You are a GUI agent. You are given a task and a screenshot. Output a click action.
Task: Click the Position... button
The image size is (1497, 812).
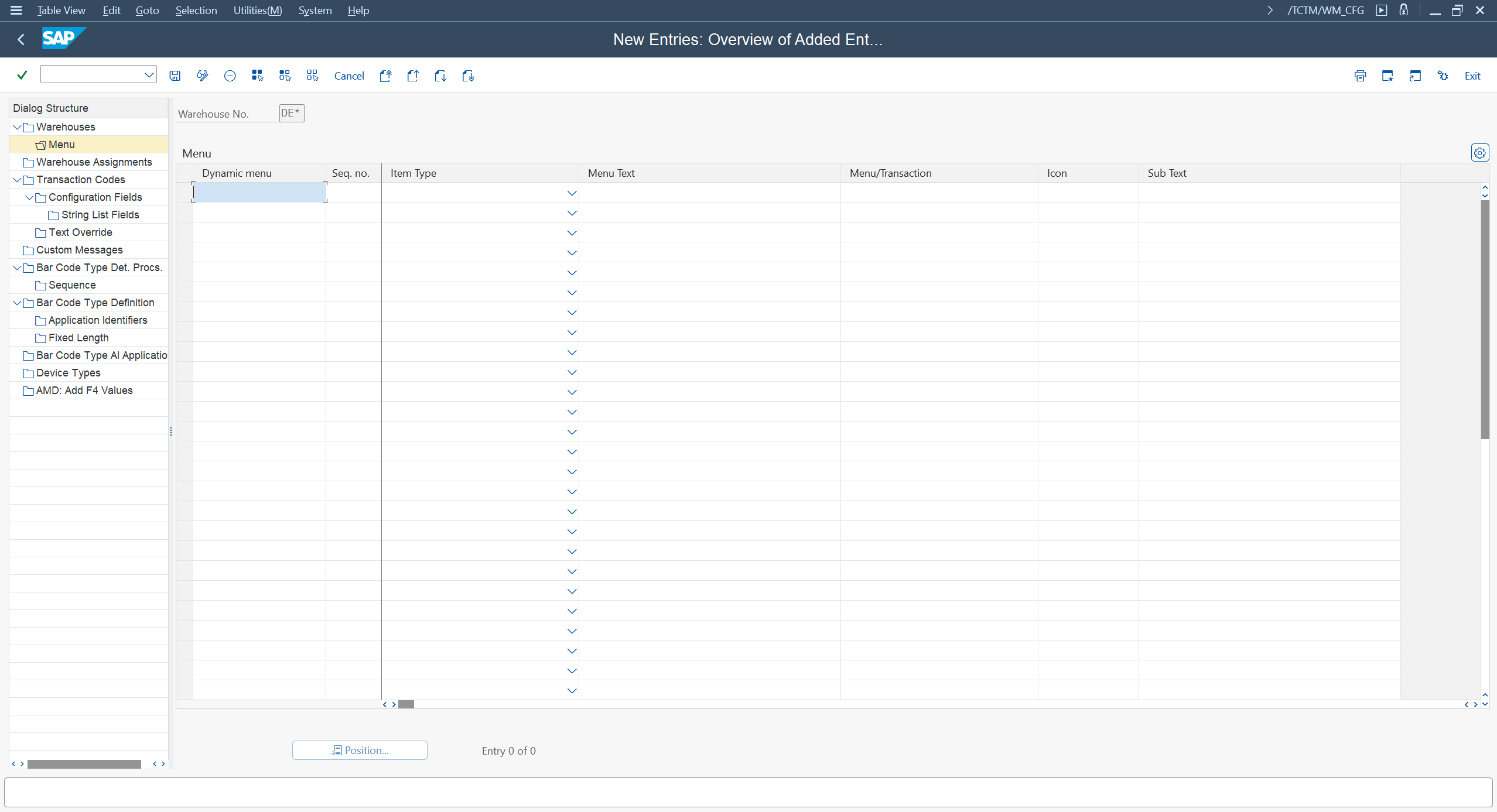tap(360, 750)
